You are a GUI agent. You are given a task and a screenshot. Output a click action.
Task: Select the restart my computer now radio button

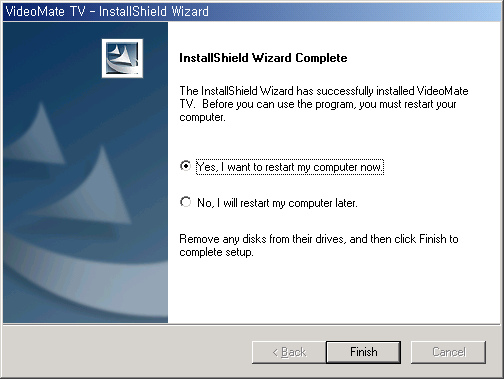tap(185, 166)
